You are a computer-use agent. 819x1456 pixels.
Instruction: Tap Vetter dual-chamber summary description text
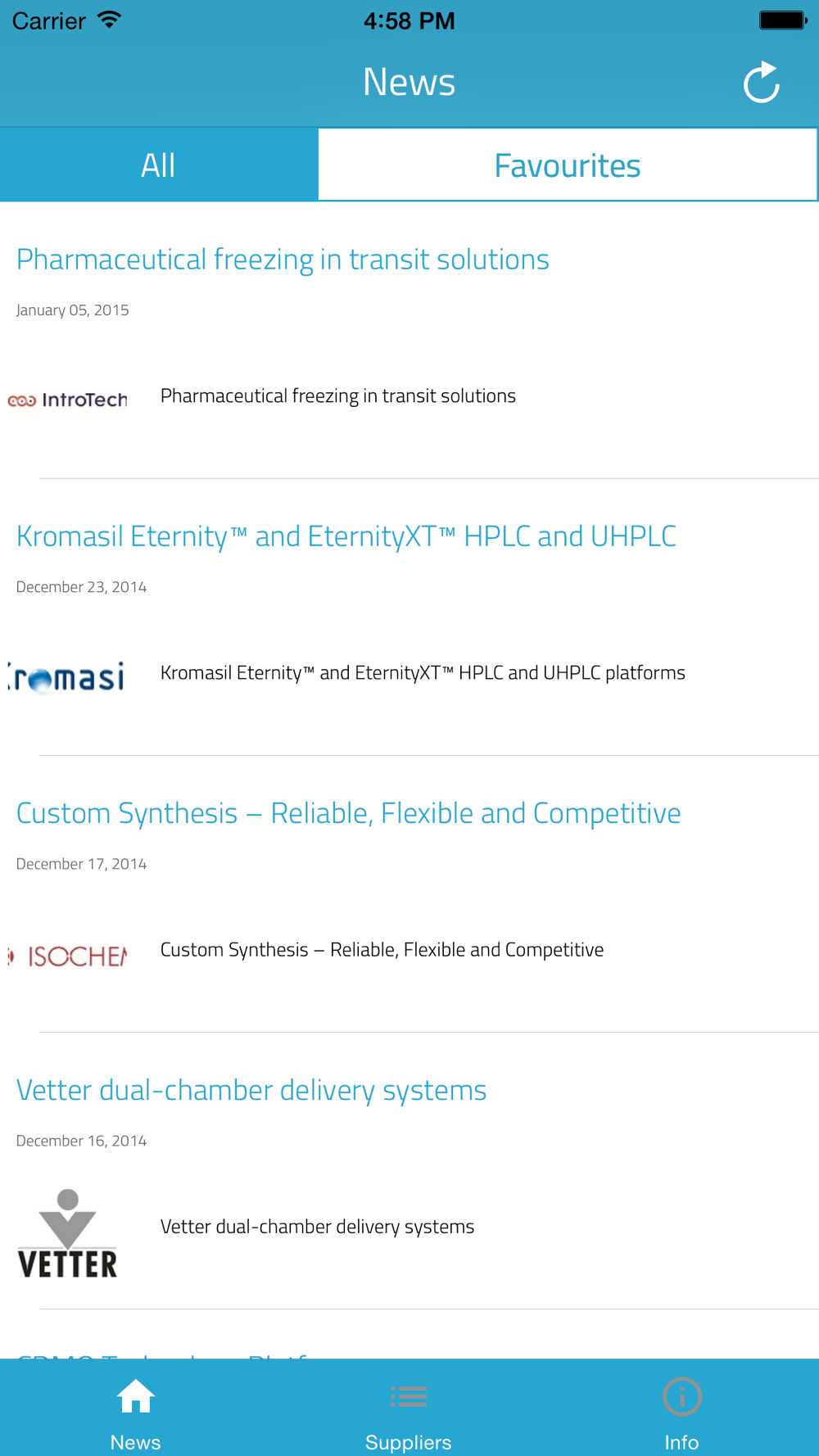click(x=317, y=1227)
